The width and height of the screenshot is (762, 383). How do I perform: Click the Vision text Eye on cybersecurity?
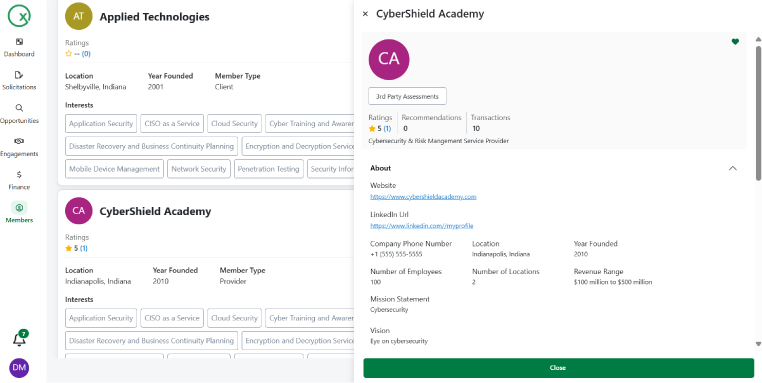point(399,341)
